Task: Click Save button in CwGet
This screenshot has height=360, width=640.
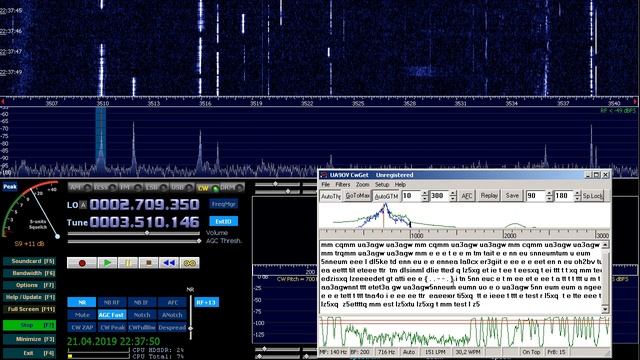Action: pyautogui.click(x=512, y=196)
